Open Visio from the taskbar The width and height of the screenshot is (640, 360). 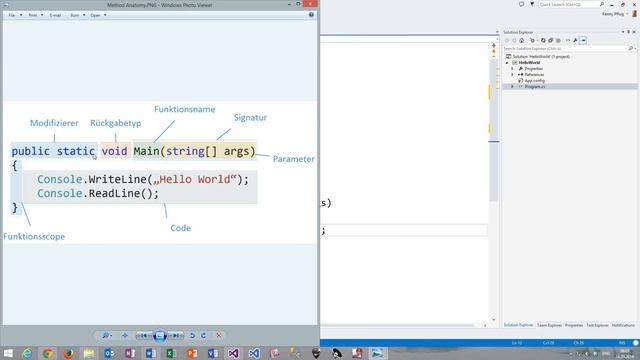click(213, 353)
